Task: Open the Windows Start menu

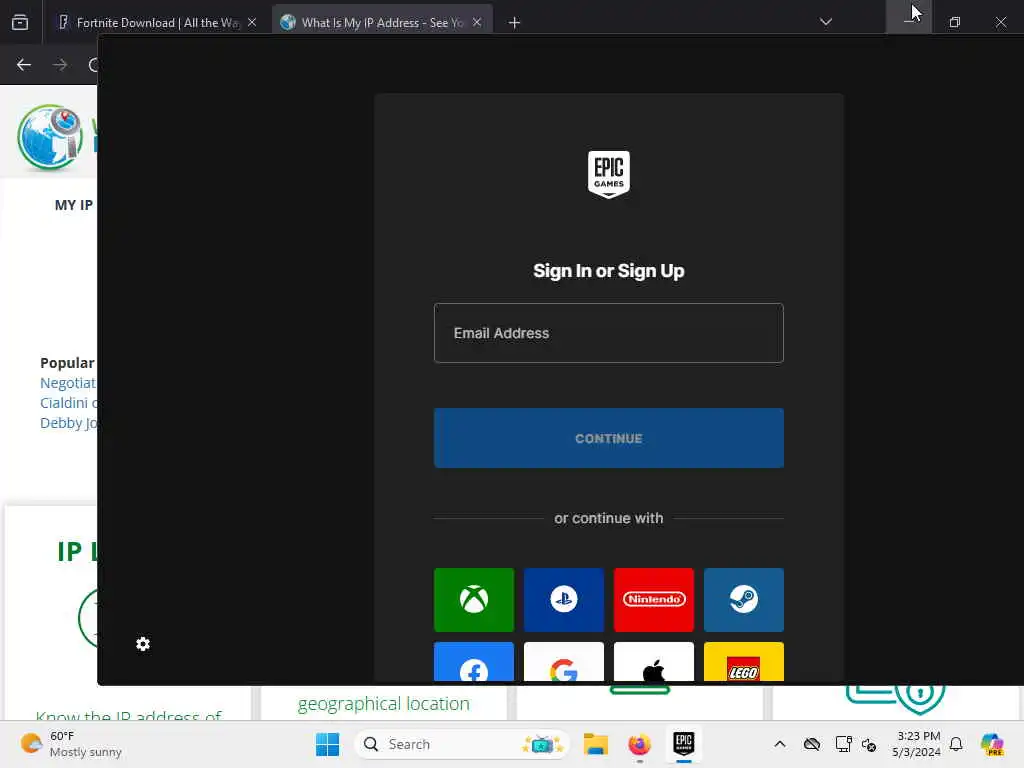Action: point(327,744)
